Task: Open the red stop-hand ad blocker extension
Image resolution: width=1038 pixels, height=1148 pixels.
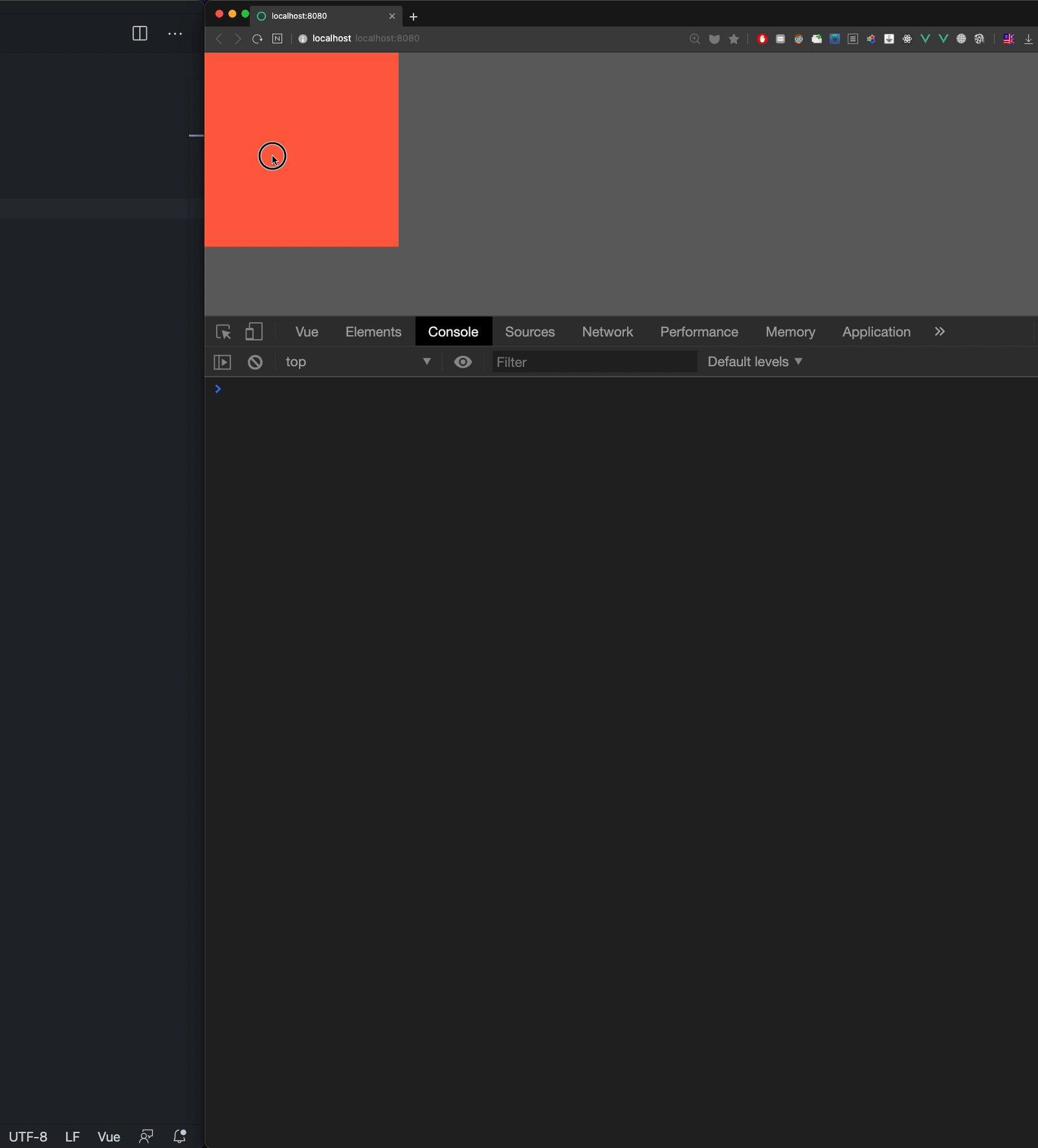Action: click(762, 39)
